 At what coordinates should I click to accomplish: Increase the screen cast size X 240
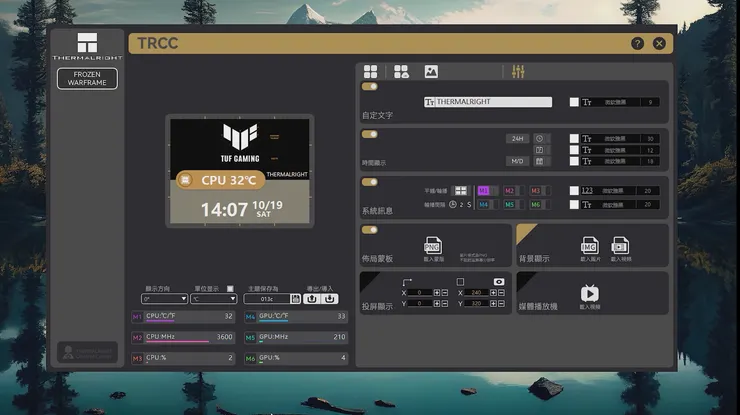click(x=493, y=293)
